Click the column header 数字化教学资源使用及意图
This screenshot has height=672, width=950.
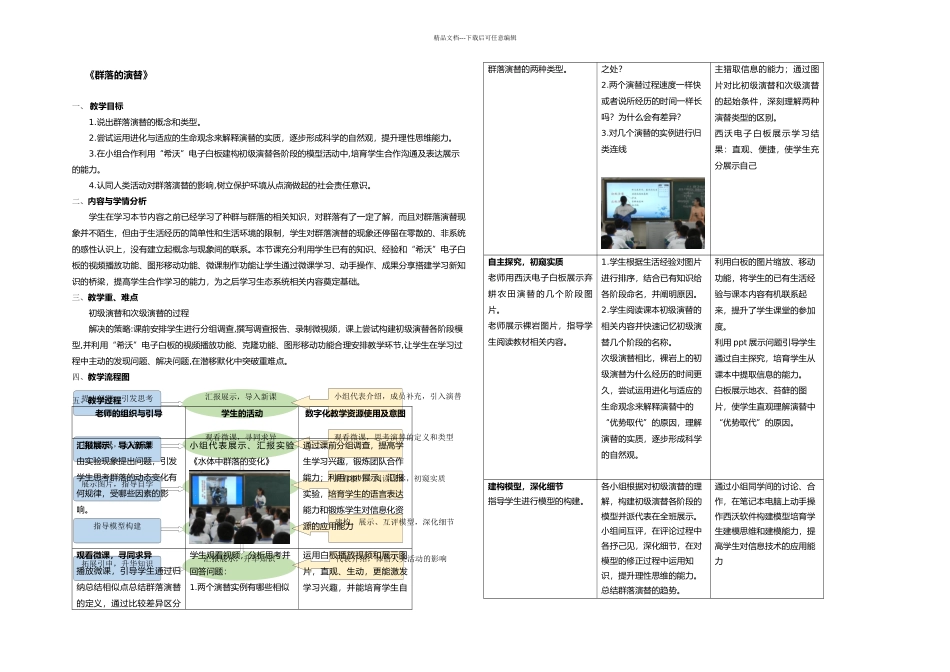click(355, 413)
